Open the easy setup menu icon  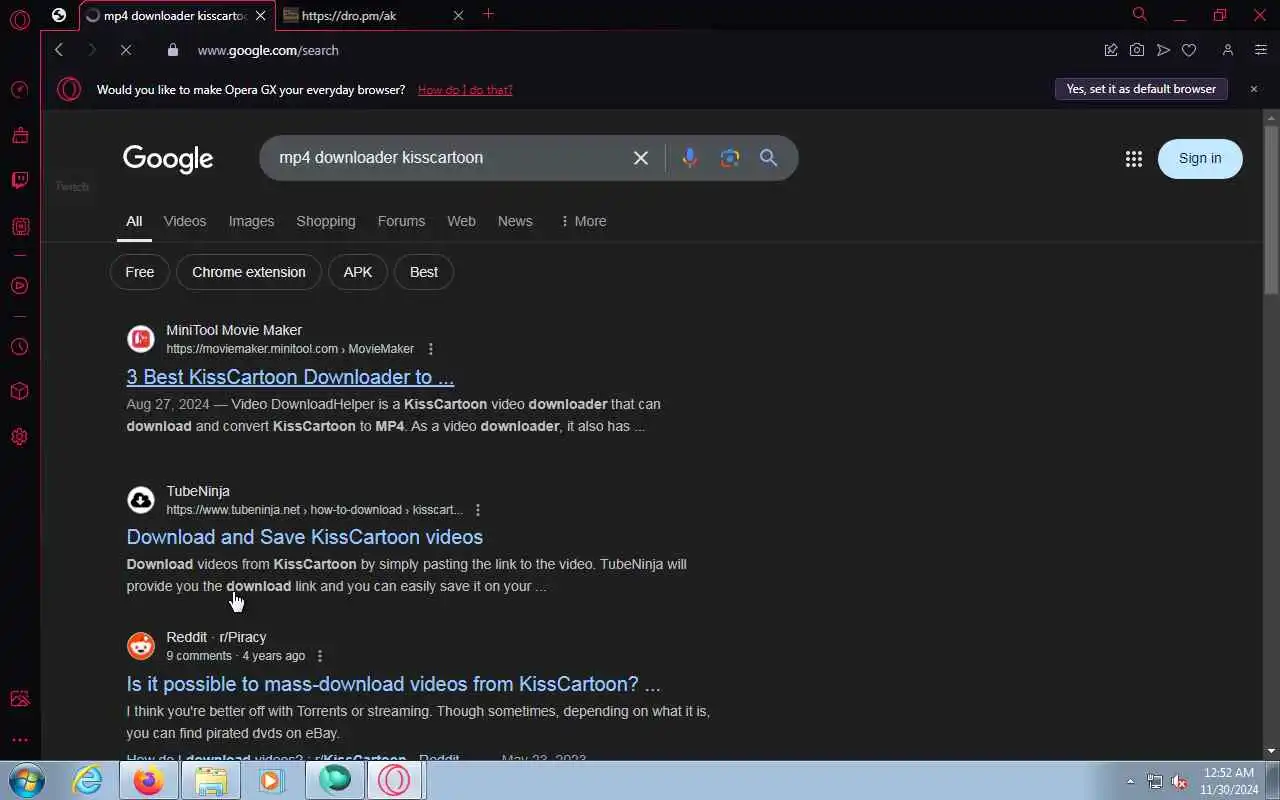tap(1260, 50)
